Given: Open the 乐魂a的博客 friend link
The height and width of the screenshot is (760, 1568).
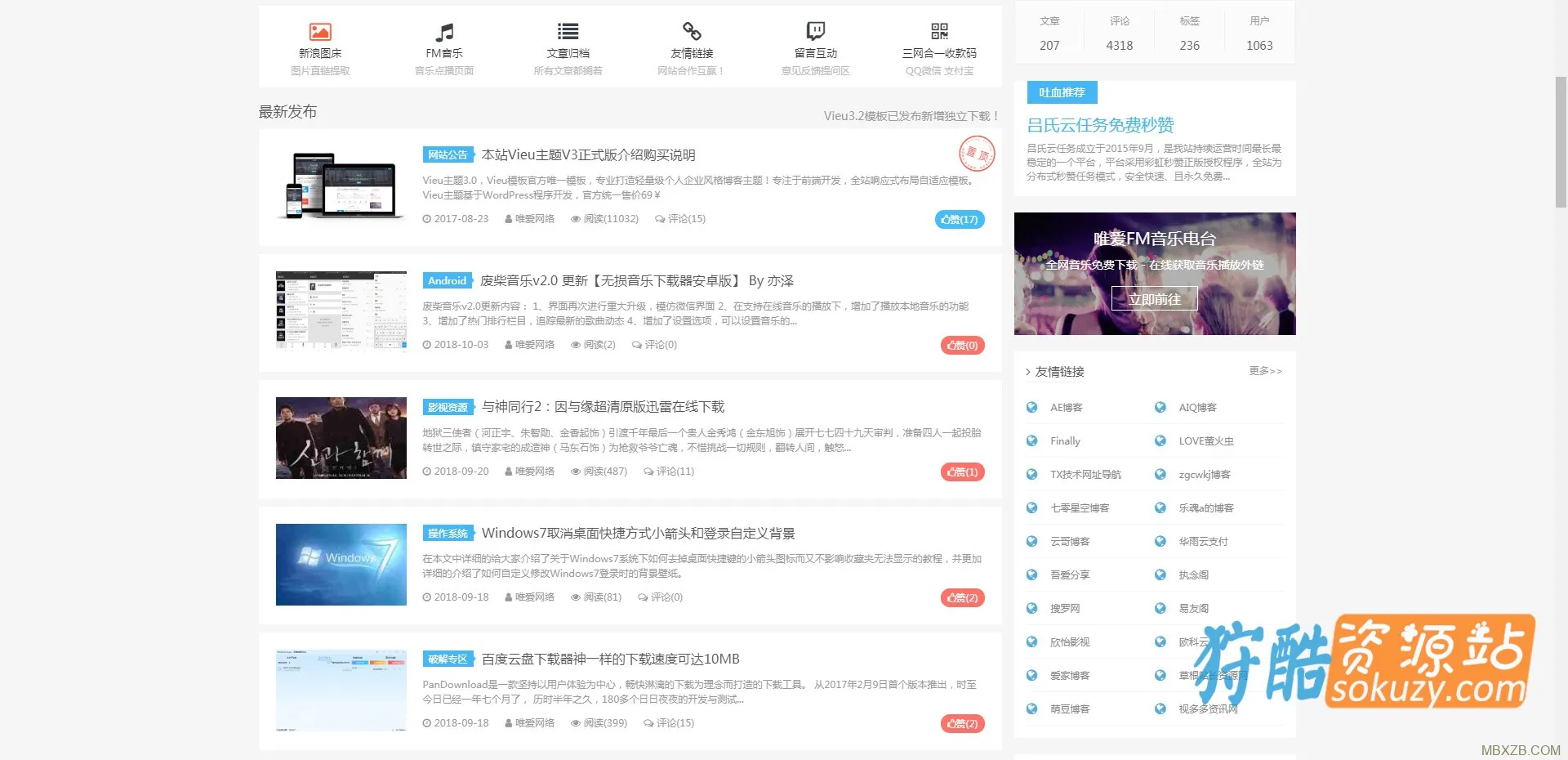Looking at the screenshot, I should pos(1206,507).
